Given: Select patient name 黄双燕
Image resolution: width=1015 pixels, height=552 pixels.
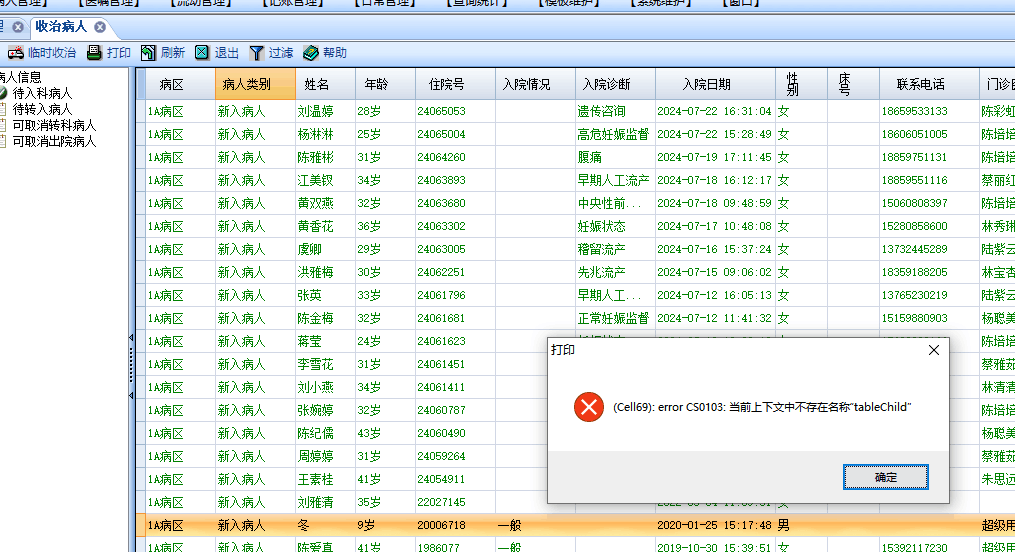Looking at the screenshot, I should point(315,203).
